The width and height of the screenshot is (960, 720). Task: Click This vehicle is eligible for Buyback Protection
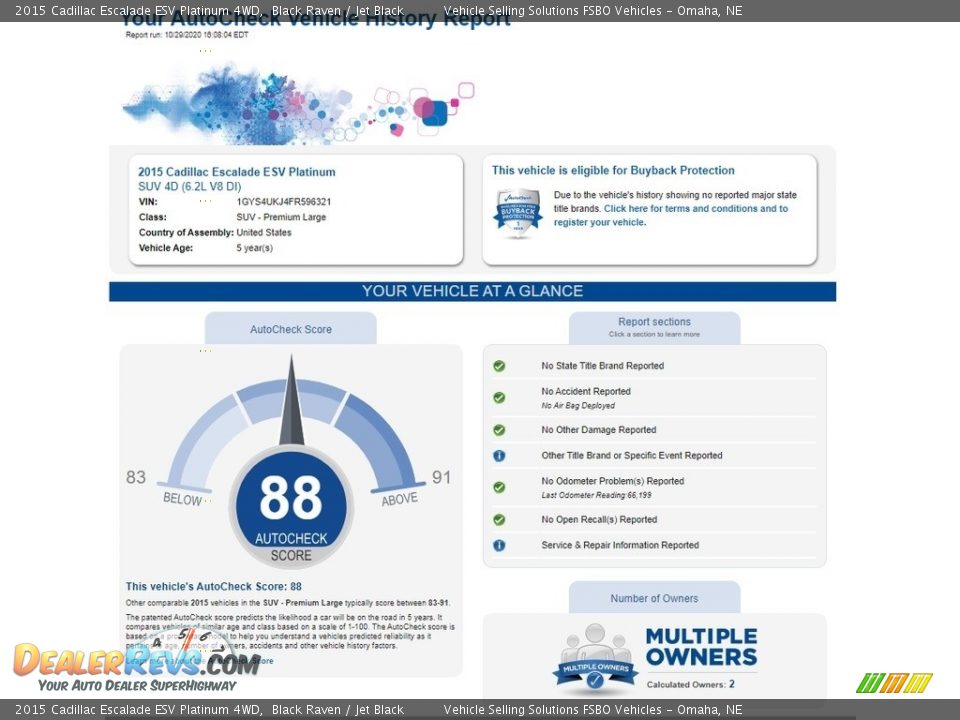coord(613,170)
